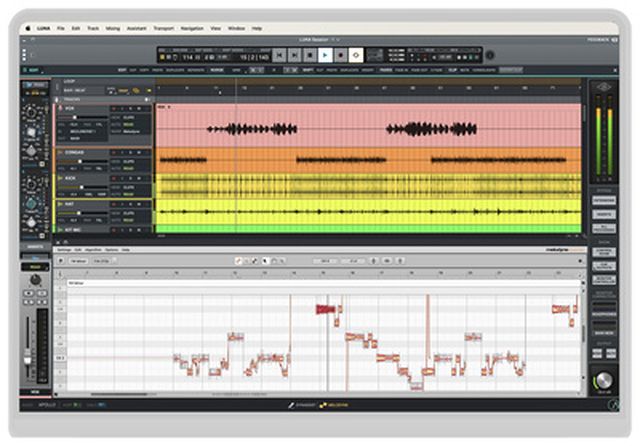Open the Melodyne Algorithm menu
The height and width of the screenshot is (446, 640).
click(94, 249)
